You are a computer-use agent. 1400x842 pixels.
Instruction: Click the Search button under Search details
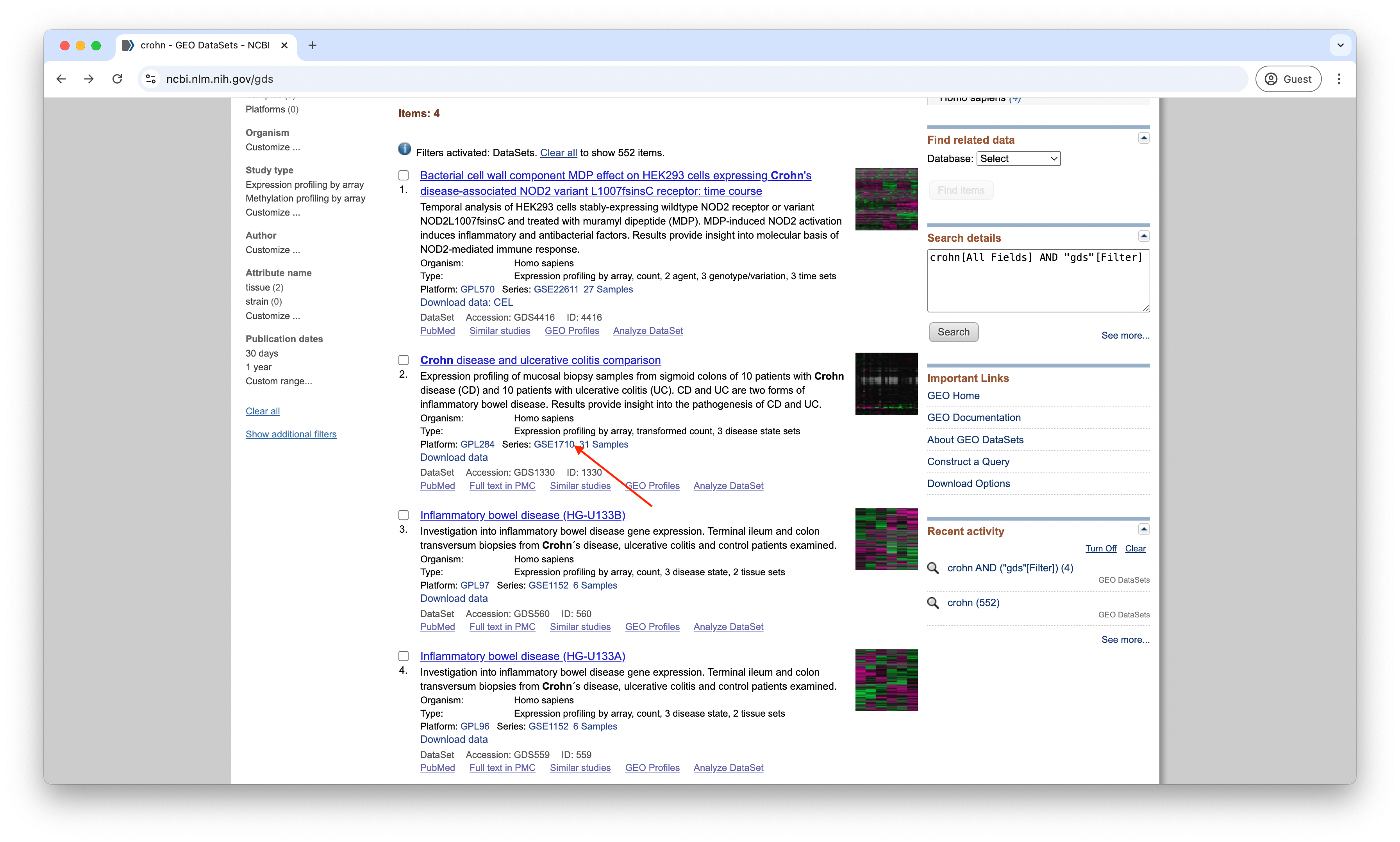954,332
